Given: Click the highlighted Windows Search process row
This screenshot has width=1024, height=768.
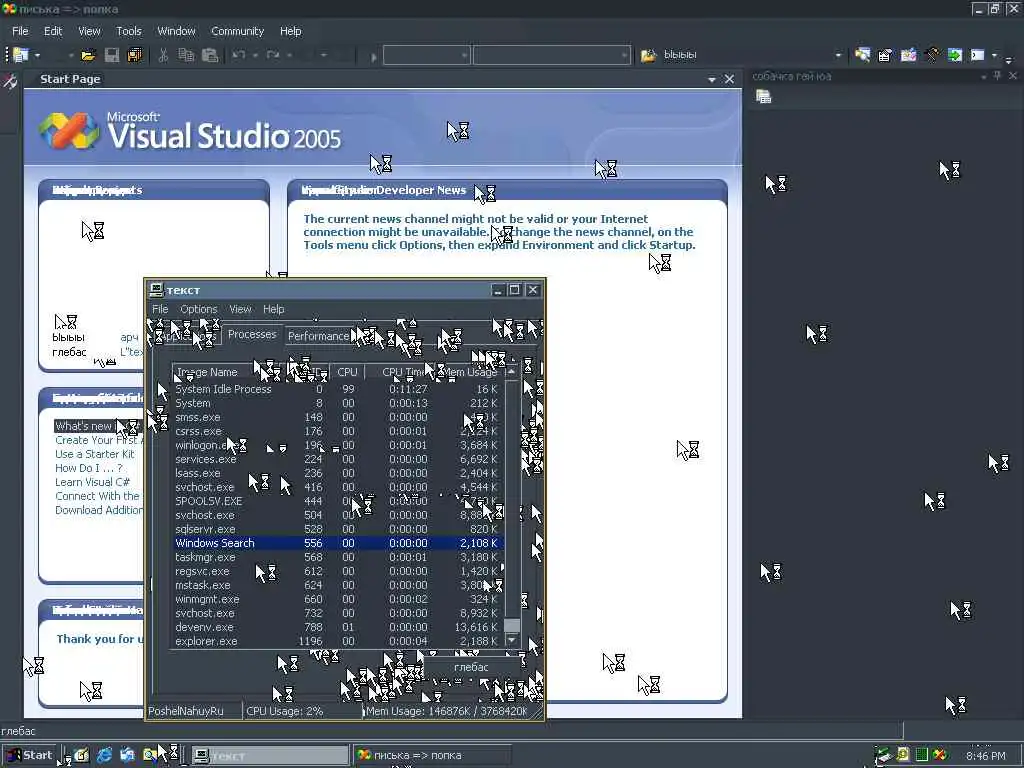Looking at the screenshot, I should tap(338, 543).
